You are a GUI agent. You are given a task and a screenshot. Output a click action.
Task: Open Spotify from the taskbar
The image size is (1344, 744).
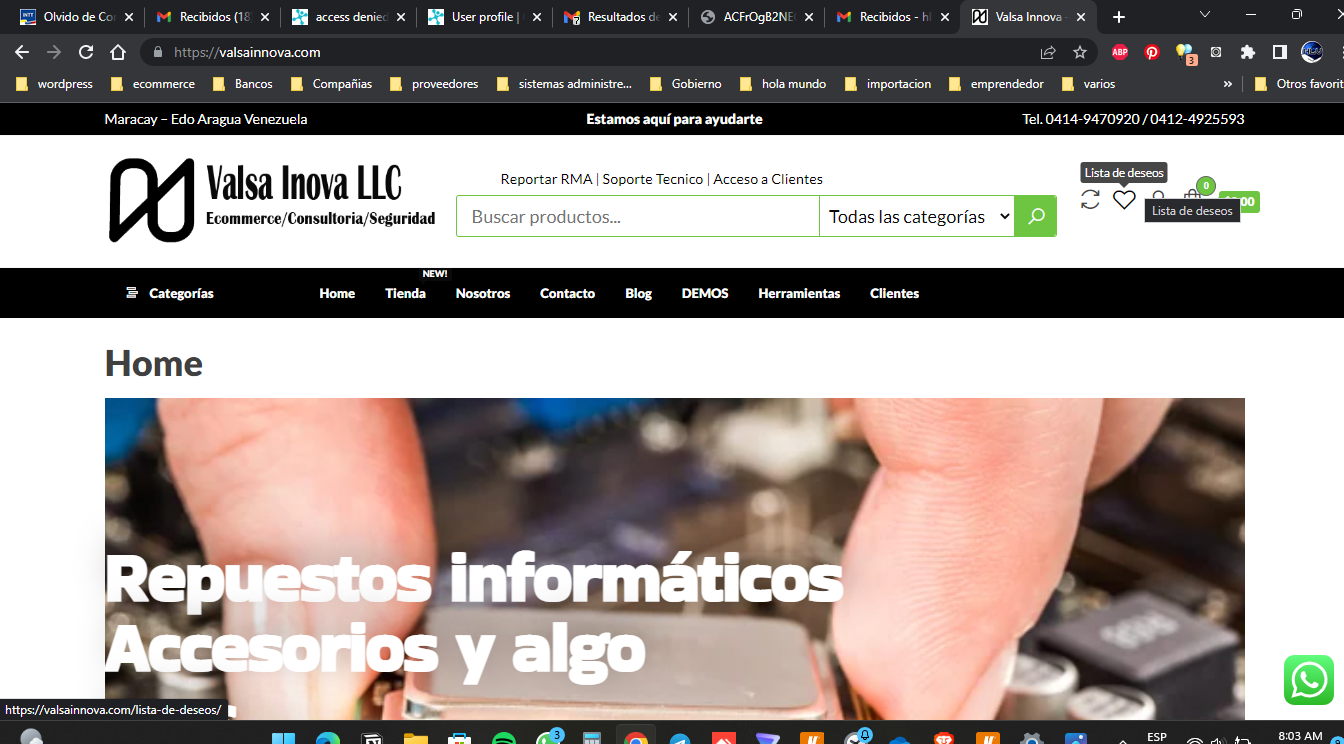point(503,740)
